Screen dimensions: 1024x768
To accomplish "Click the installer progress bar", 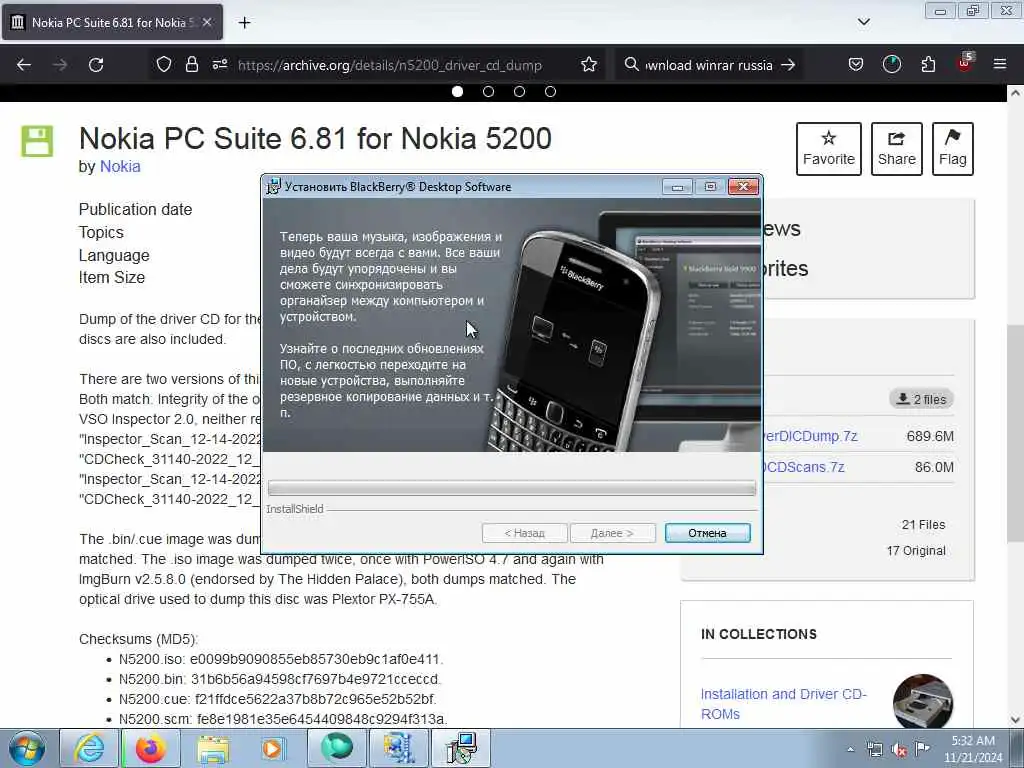I will coord(512,488).
